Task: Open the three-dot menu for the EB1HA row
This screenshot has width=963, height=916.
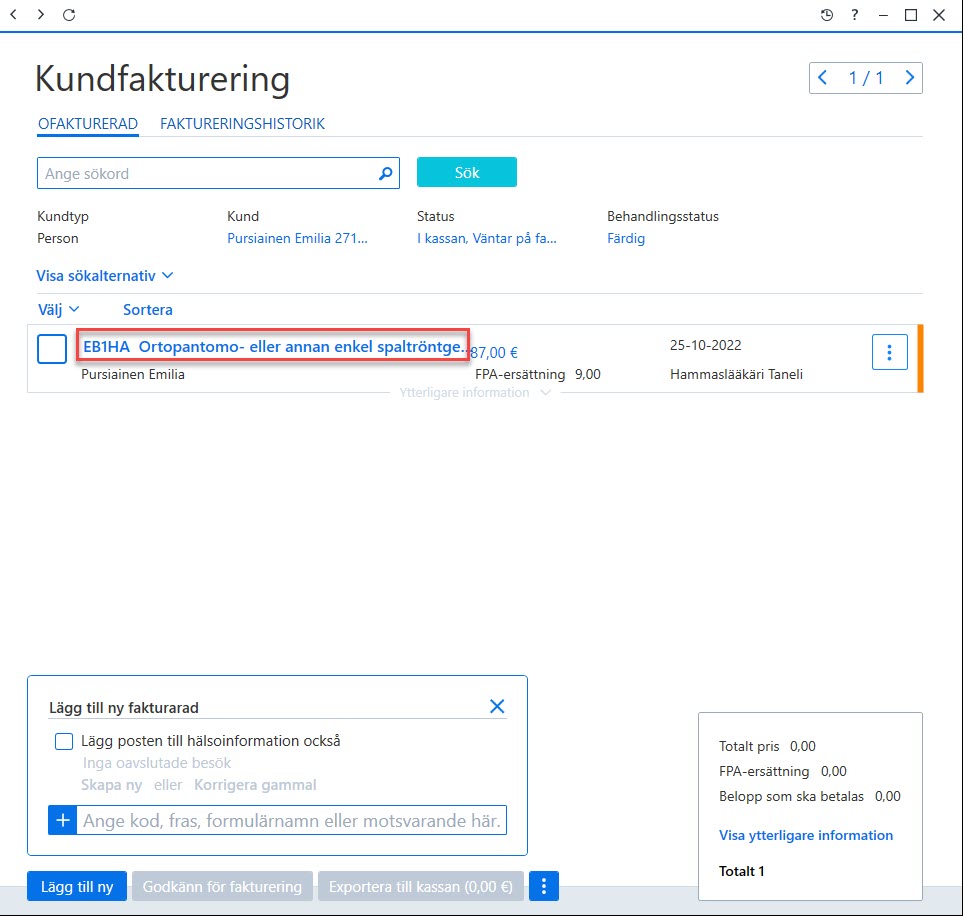Action: 889,352
